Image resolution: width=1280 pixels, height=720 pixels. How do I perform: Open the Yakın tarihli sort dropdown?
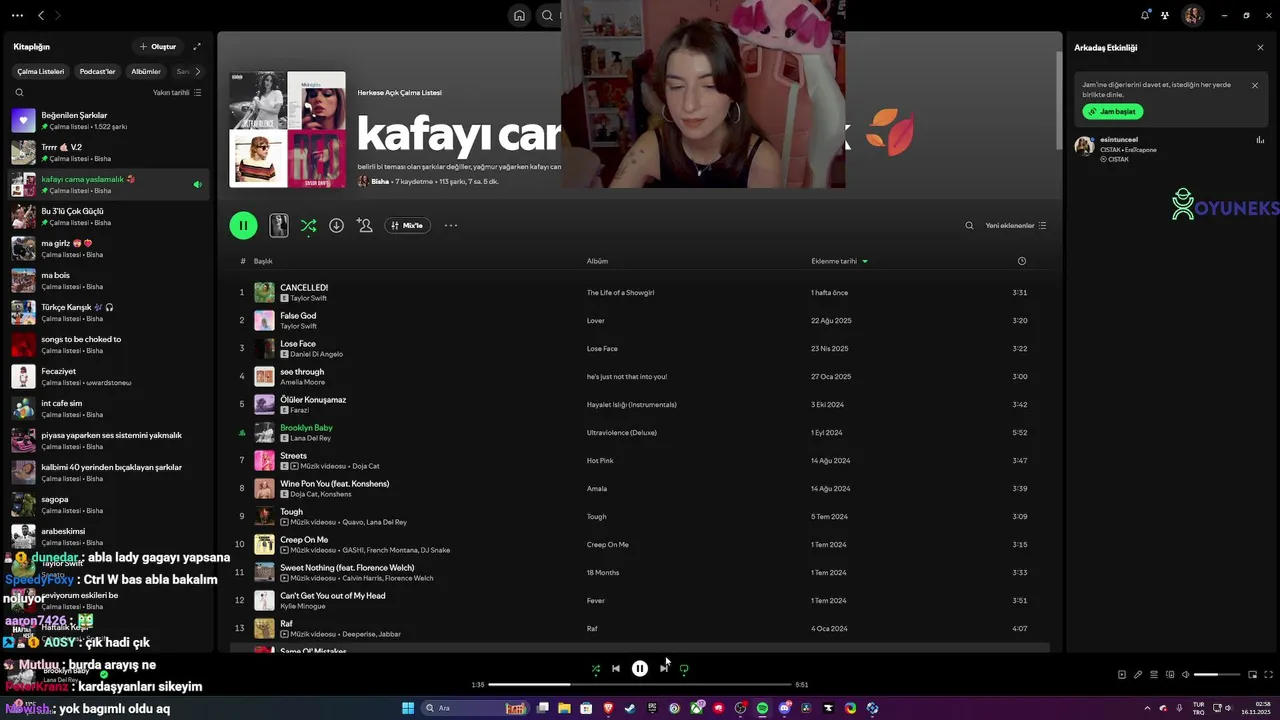177,92
